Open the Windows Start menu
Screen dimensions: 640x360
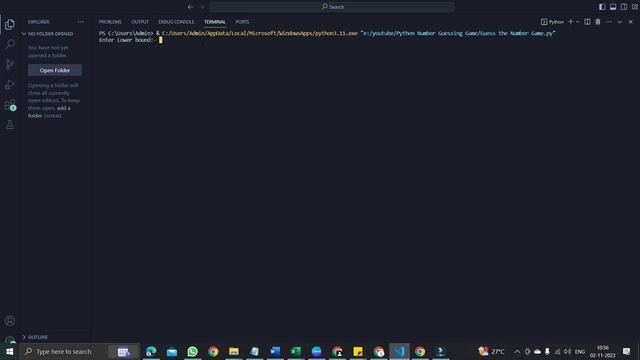9,351
